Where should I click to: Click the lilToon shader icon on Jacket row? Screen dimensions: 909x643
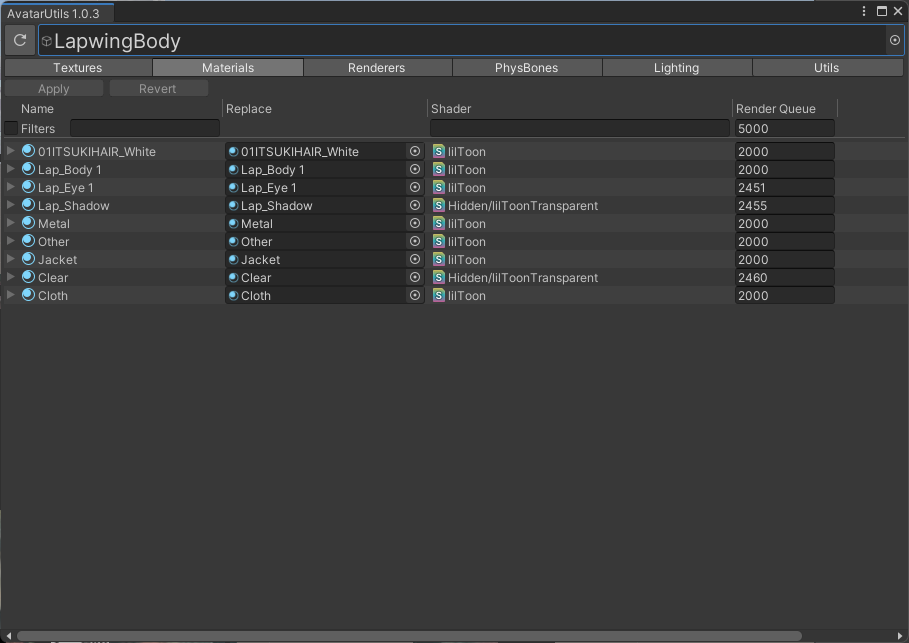tap(439, 260)
